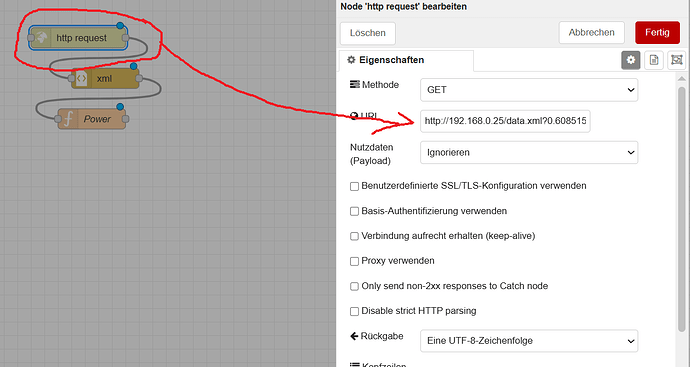Click the red Fertig button

(x=657, y=33)
